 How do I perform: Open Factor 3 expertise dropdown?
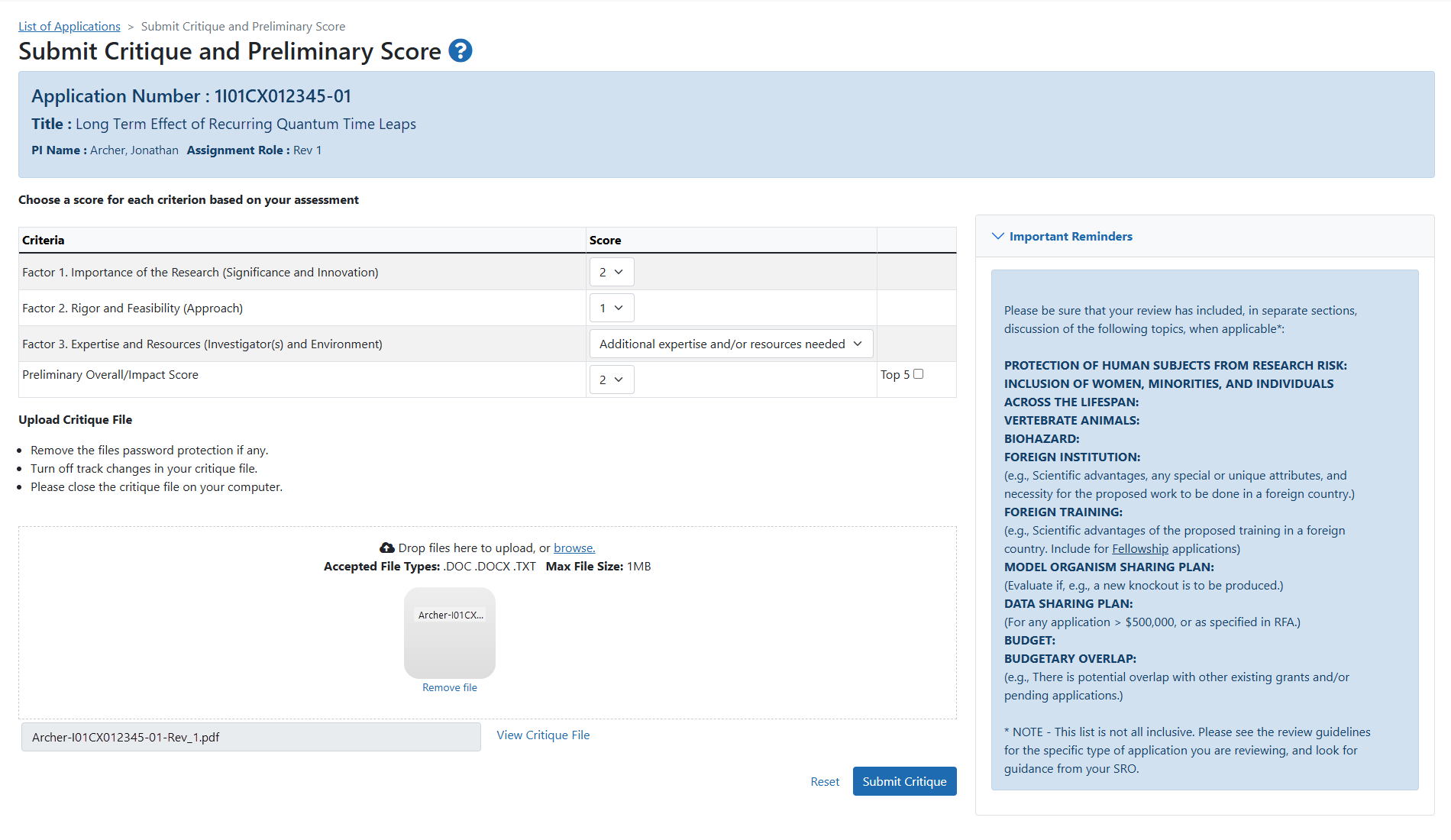pos(731,344)
